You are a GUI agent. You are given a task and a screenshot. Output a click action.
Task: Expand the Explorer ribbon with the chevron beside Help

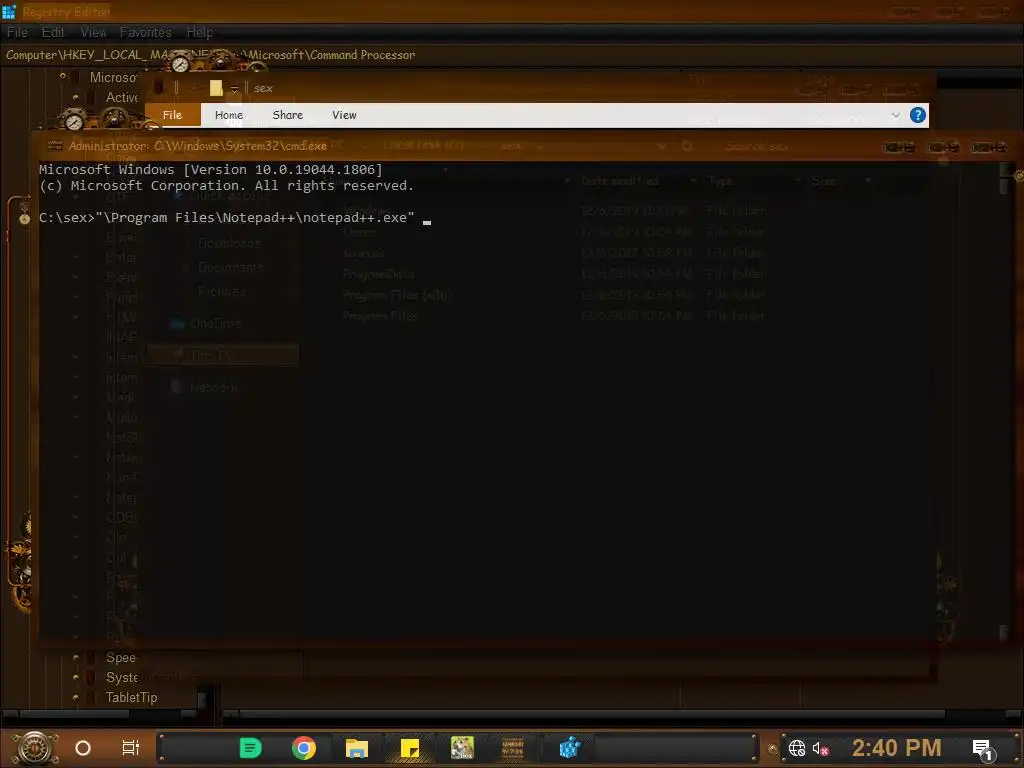pos(895,115)
